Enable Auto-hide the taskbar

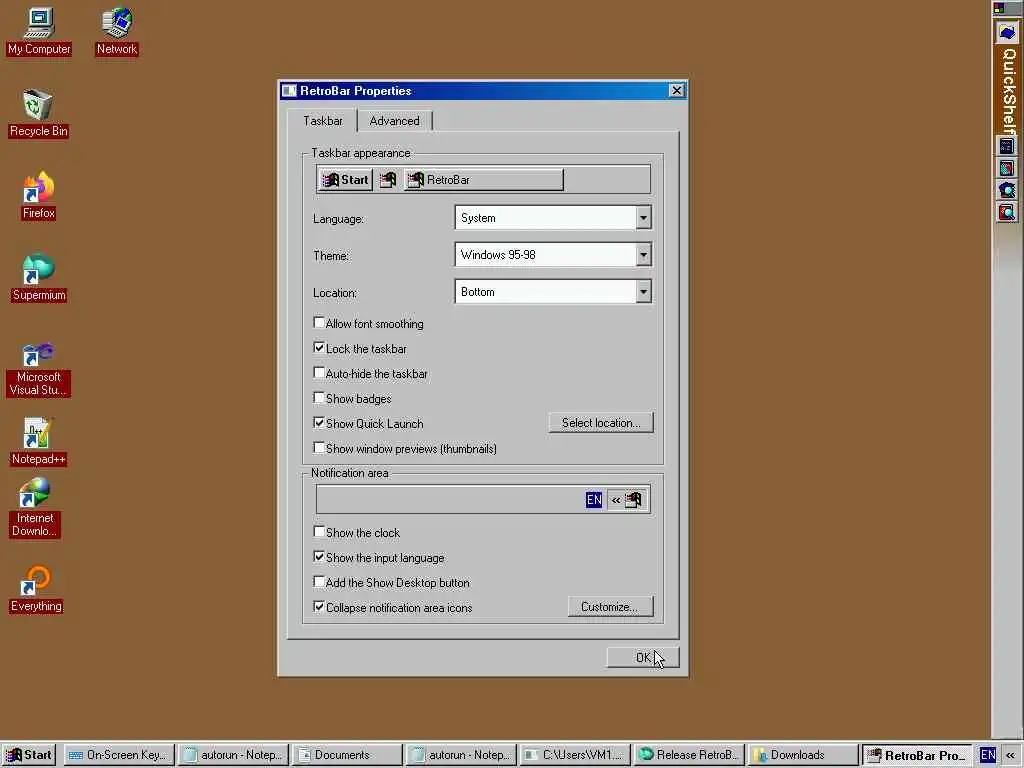tap(319, 372)
